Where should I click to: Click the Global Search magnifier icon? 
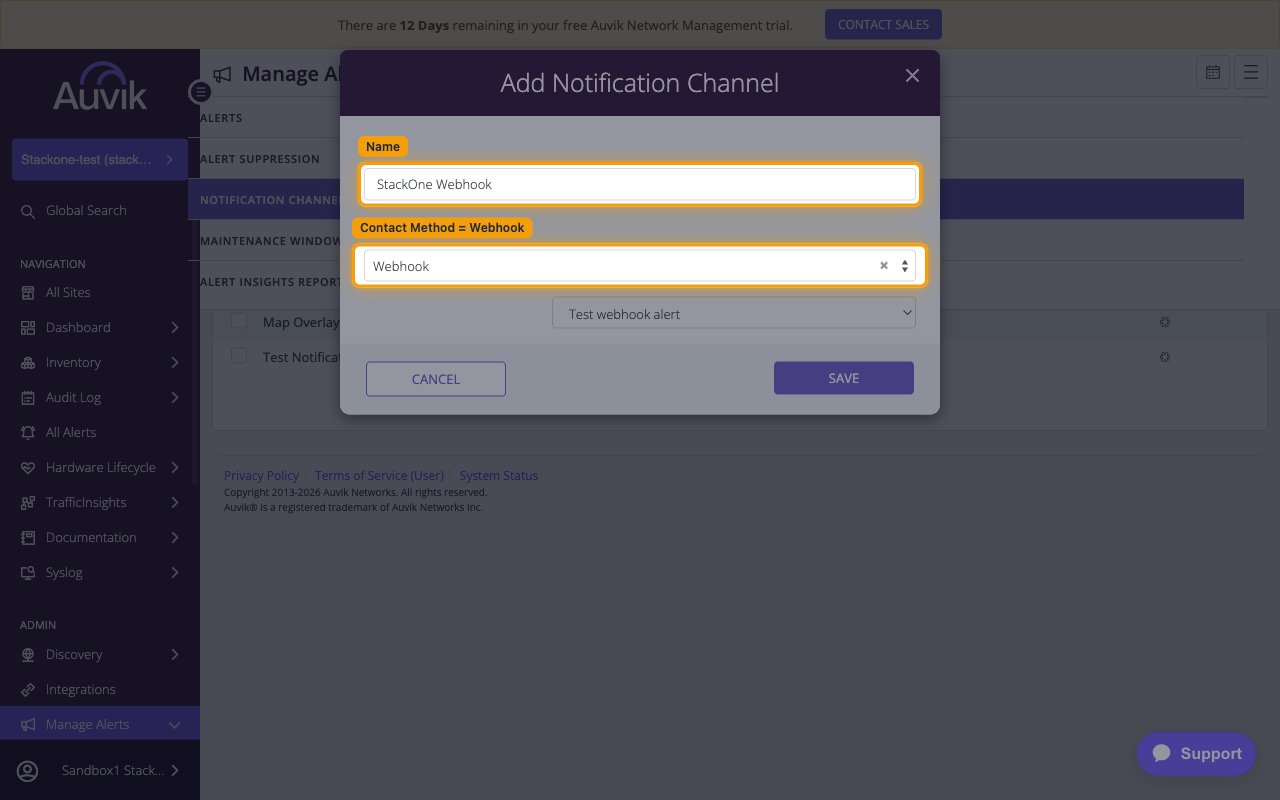pyautogui.click(x=28, y=211)
